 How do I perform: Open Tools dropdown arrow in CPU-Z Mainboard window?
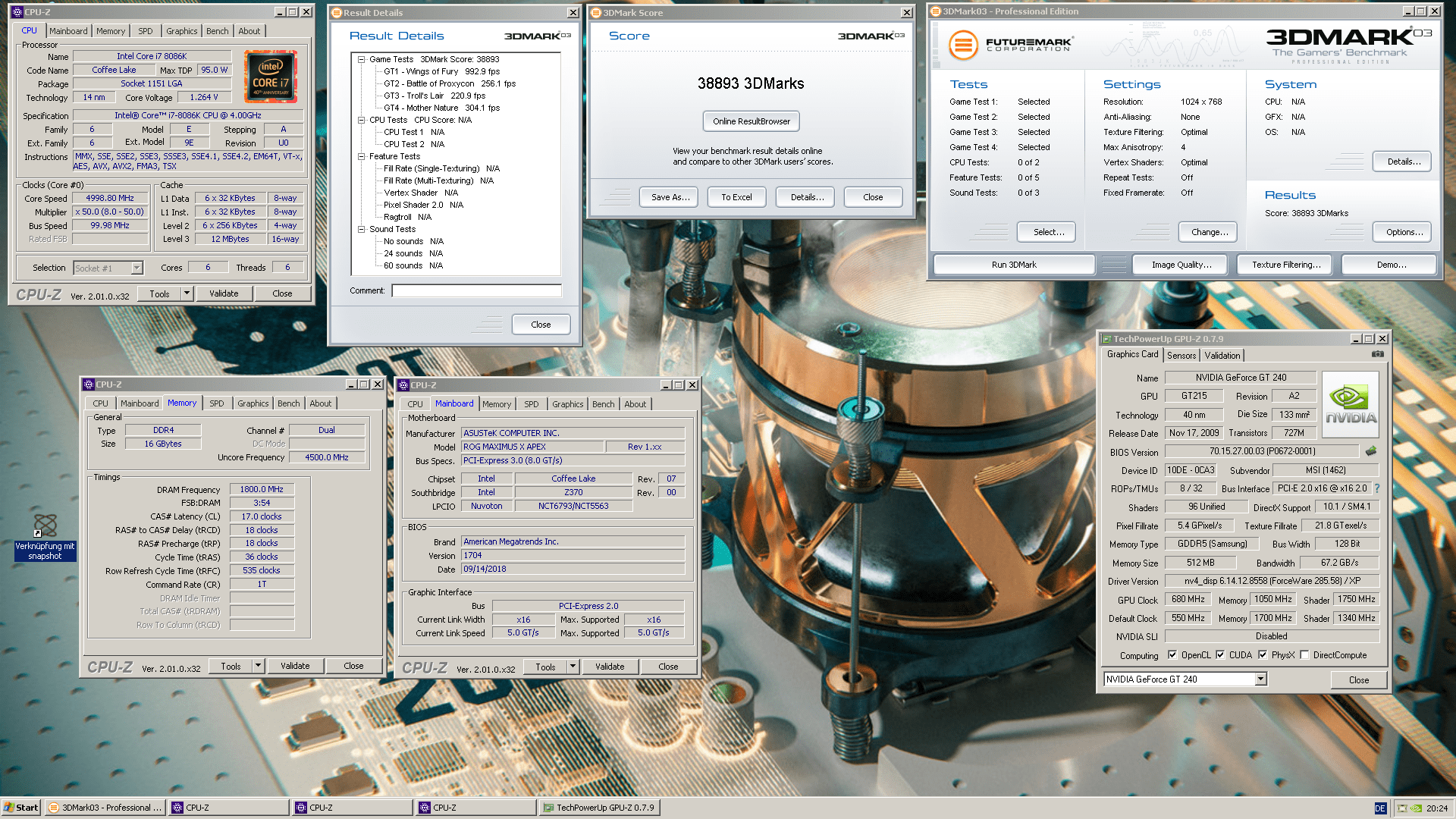pyautogui.click(x=573, y=667)
